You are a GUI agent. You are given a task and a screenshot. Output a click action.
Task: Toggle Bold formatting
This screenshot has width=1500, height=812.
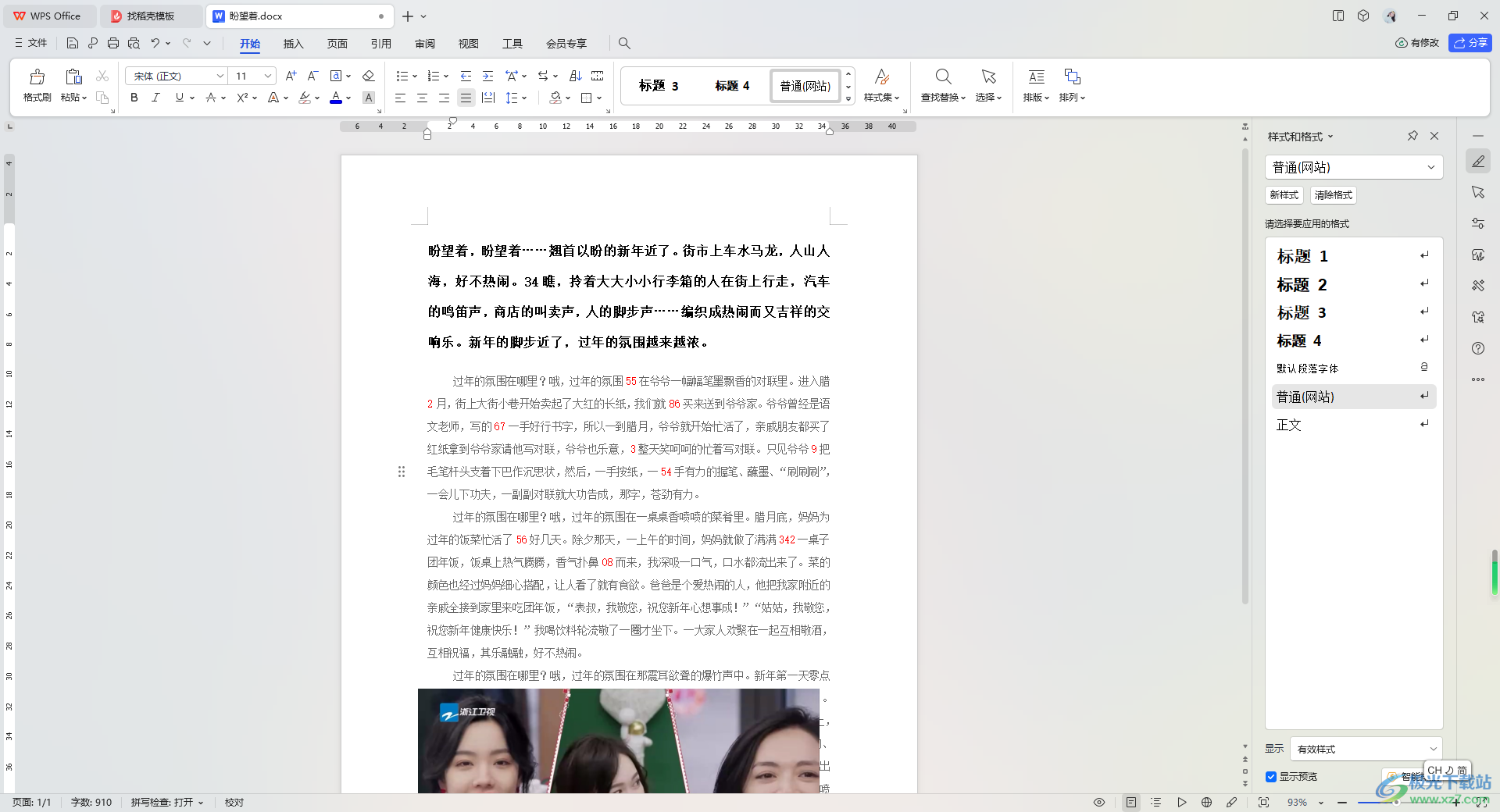134,98
